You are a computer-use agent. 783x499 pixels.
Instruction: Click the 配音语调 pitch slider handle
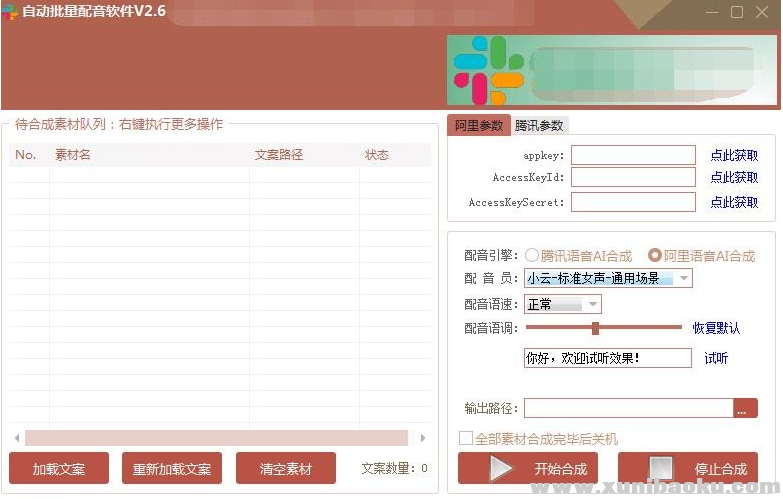click(x=595, y=328)
